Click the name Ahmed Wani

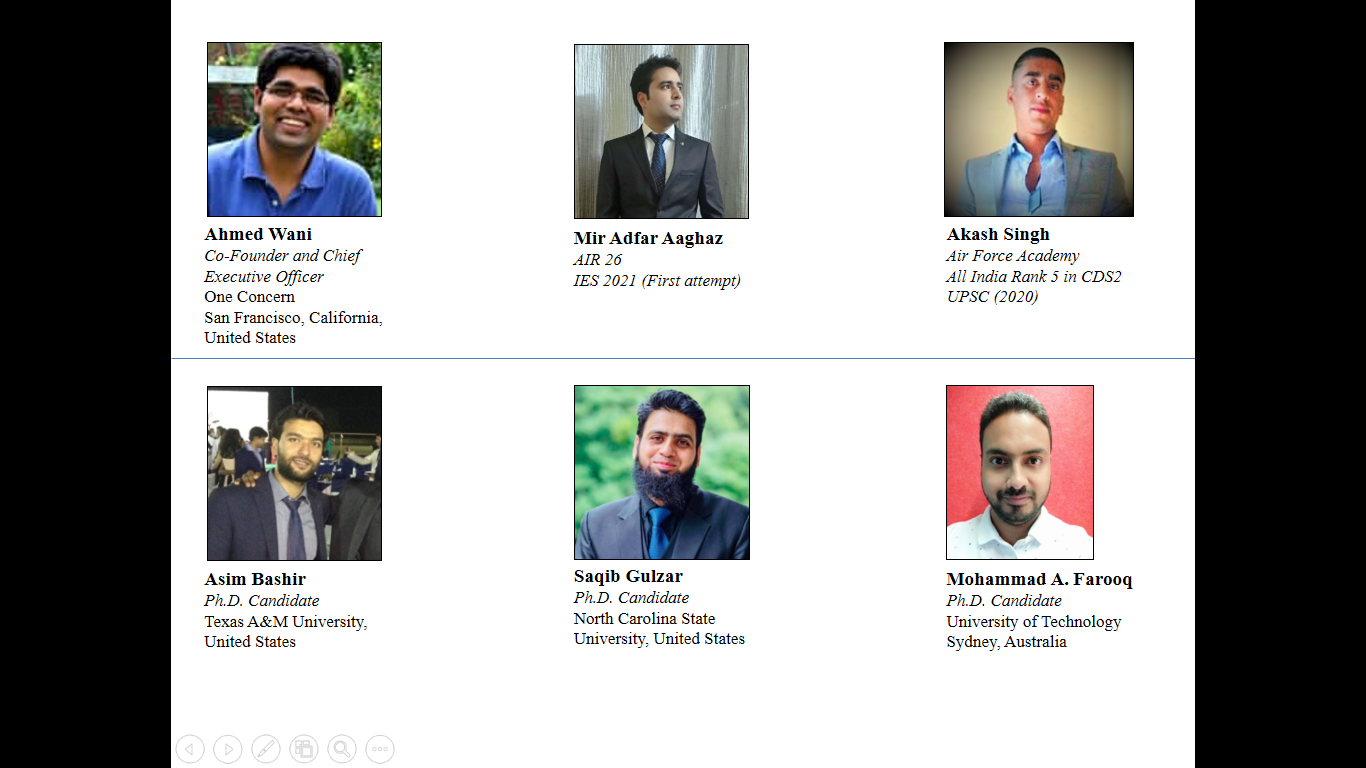tap(258, 234)
